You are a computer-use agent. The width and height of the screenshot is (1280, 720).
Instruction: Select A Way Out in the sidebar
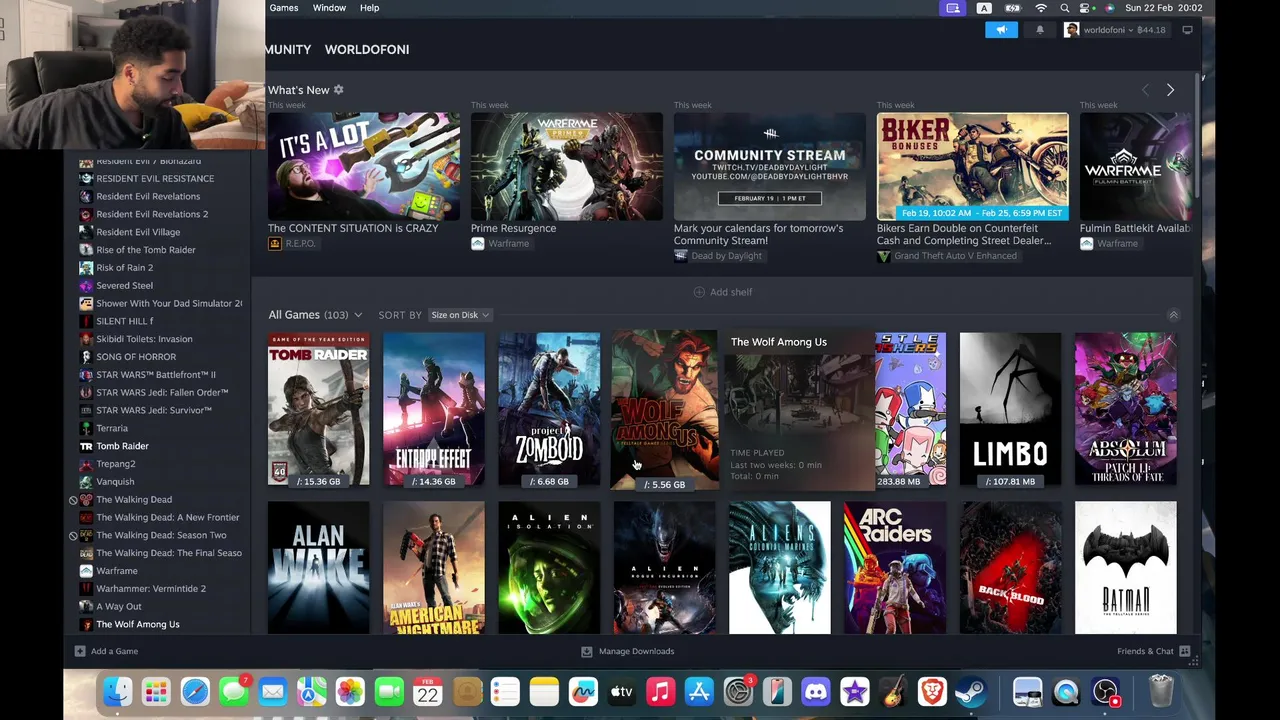tap(119, 606)
